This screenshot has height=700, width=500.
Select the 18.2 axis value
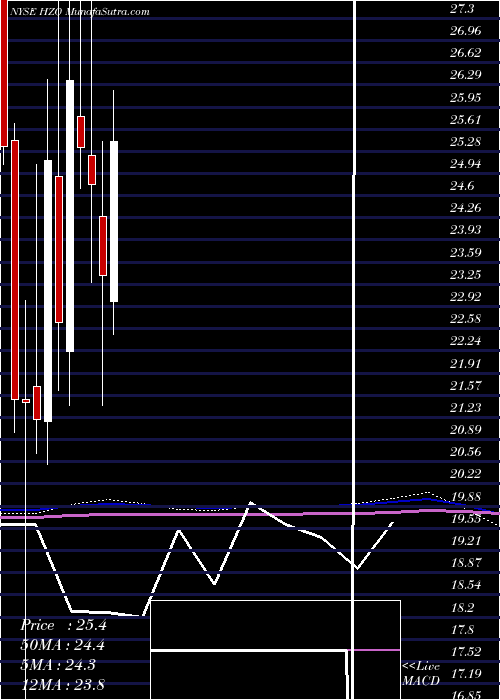tap(462, 607)
